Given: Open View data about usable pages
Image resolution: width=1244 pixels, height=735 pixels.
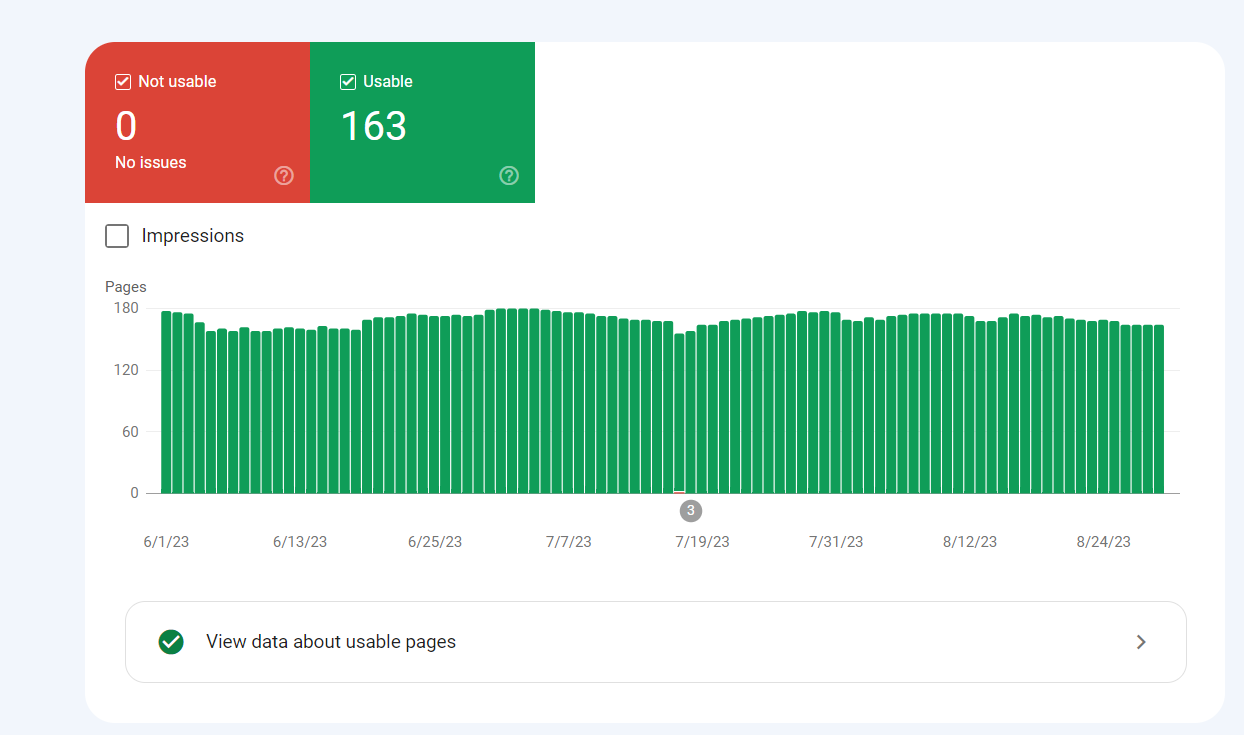Looking at the screenshot, I should pyautogui.click(x=655, y=642).
